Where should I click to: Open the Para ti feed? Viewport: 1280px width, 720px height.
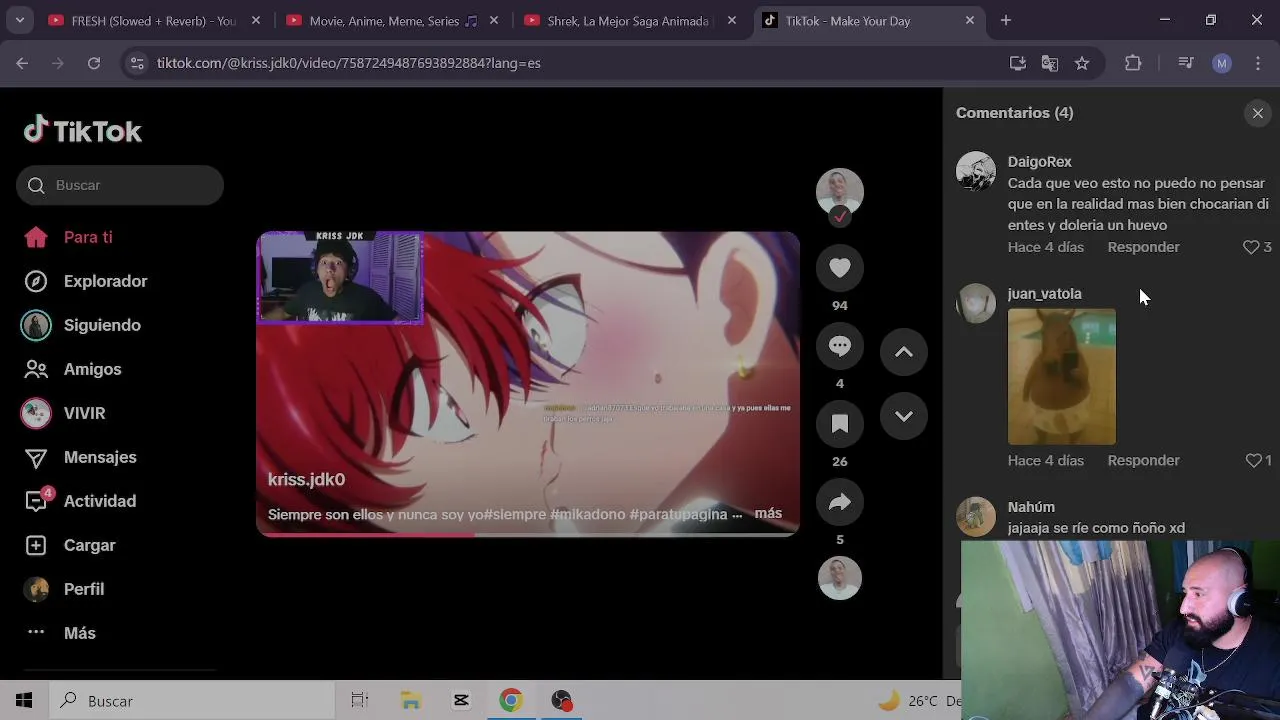88,237
